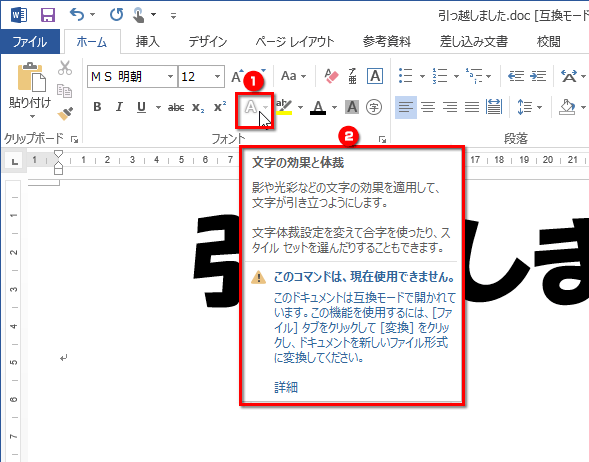Viewport: 589px width, 462px height.
Task: Toggle character shading gray A icon
Action: point(352,107)
